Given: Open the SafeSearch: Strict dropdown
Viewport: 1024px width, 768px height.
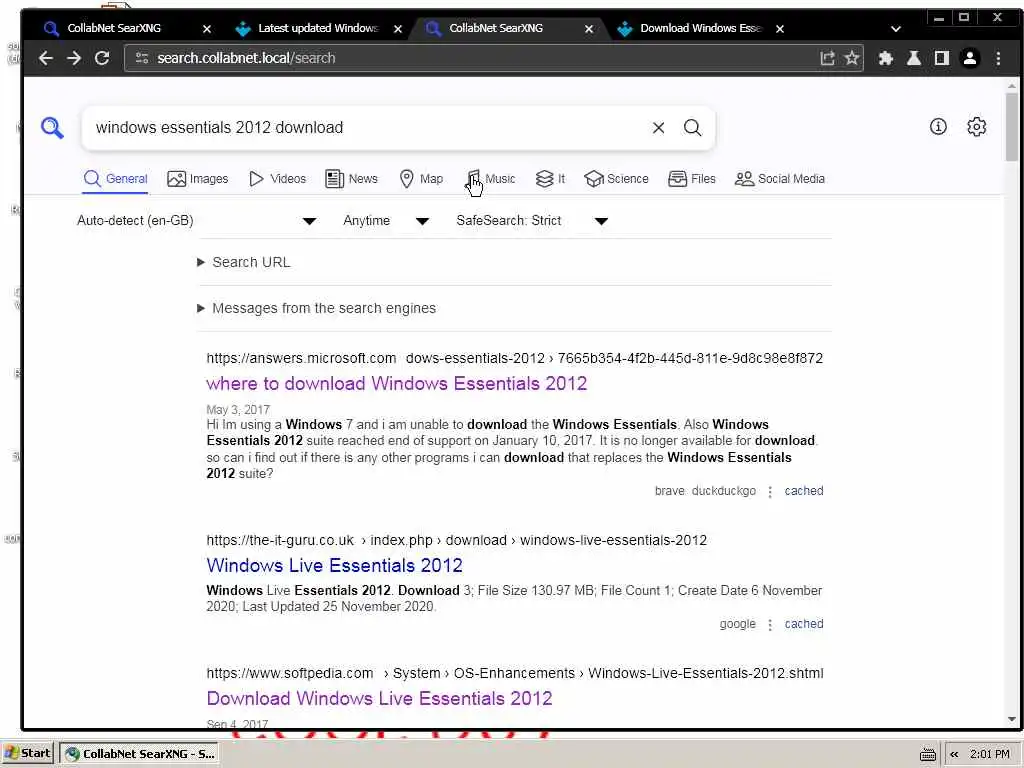Looking at the screenshot, I should [532, 221].
